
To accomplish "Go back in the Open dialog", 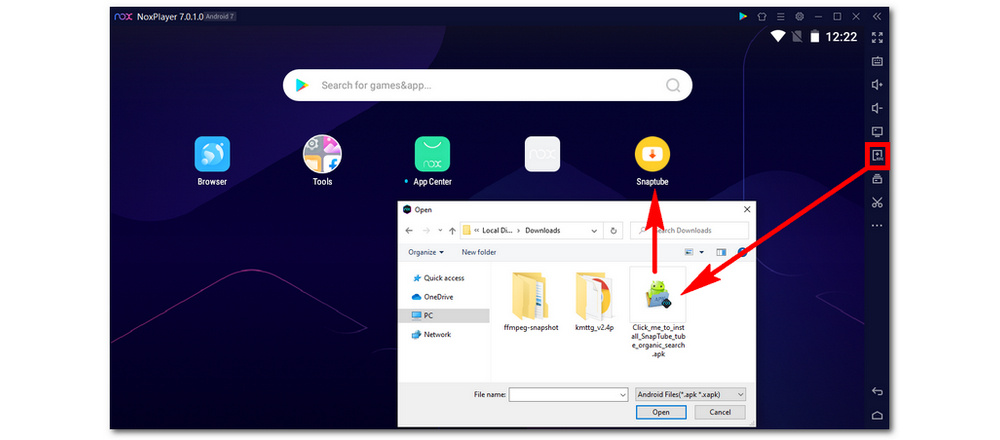I will pos(409,230).
